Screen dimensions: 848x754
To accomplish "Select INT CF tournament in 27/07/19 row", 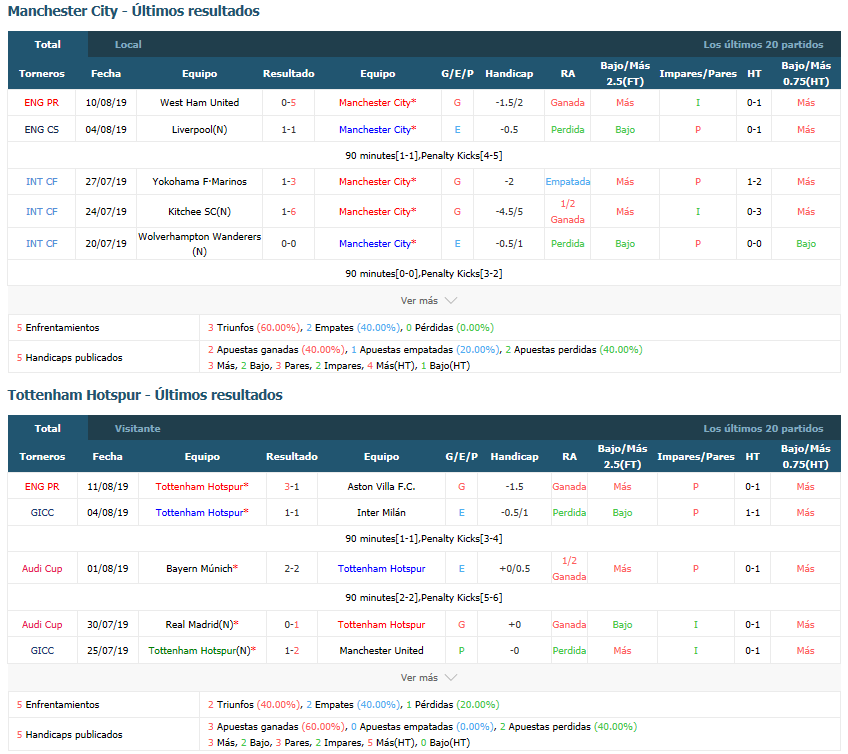I will [42, 182].
